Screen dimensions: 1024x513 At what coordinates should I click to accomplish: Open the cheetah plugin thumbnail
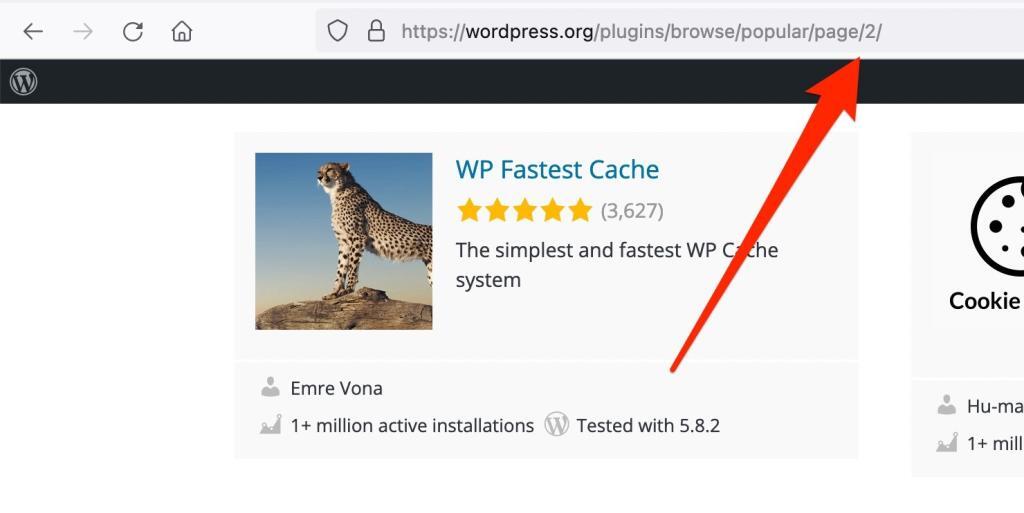(343, 241)
